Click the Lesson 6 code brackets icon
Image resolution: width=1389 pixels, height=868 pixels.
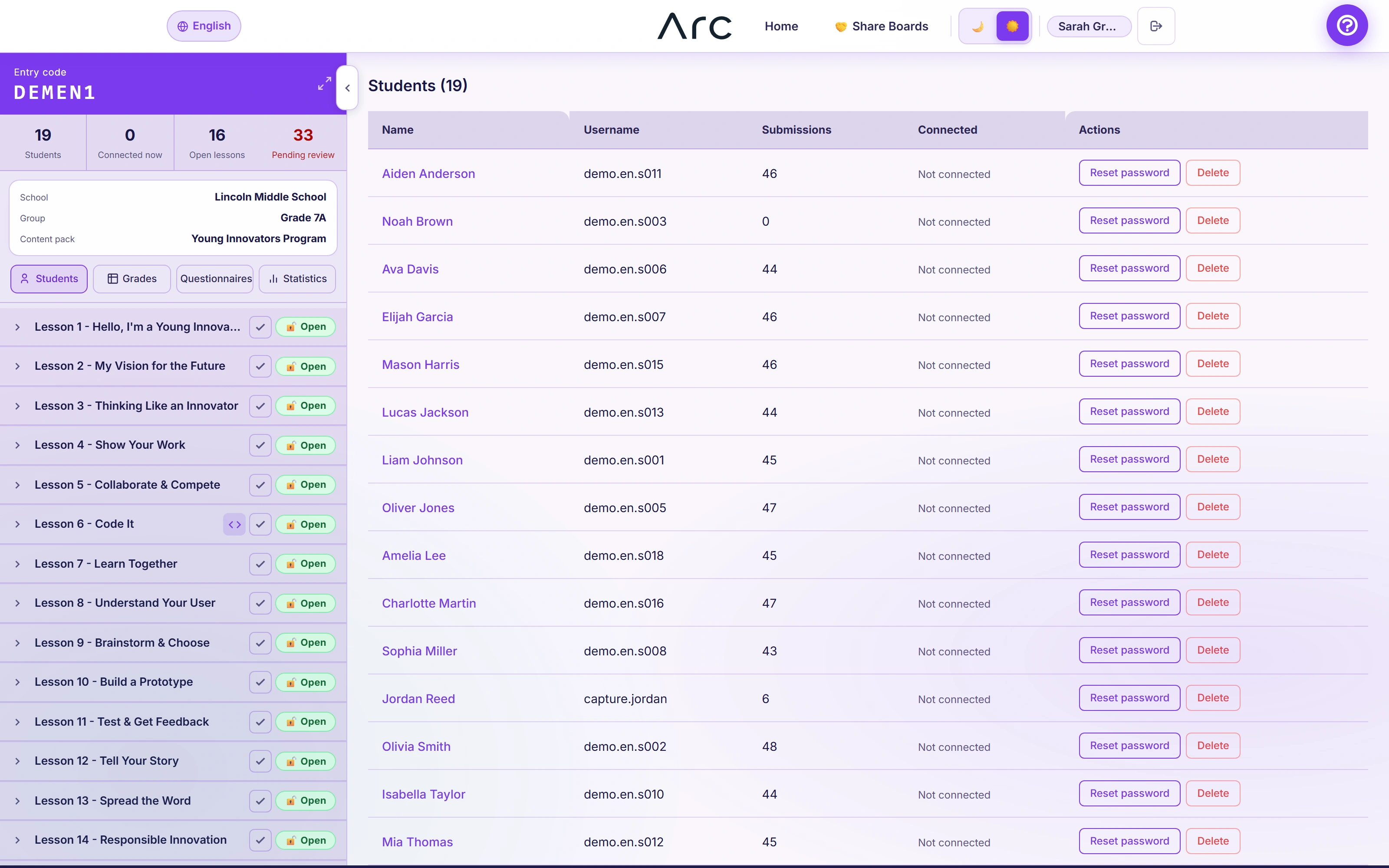234,524
